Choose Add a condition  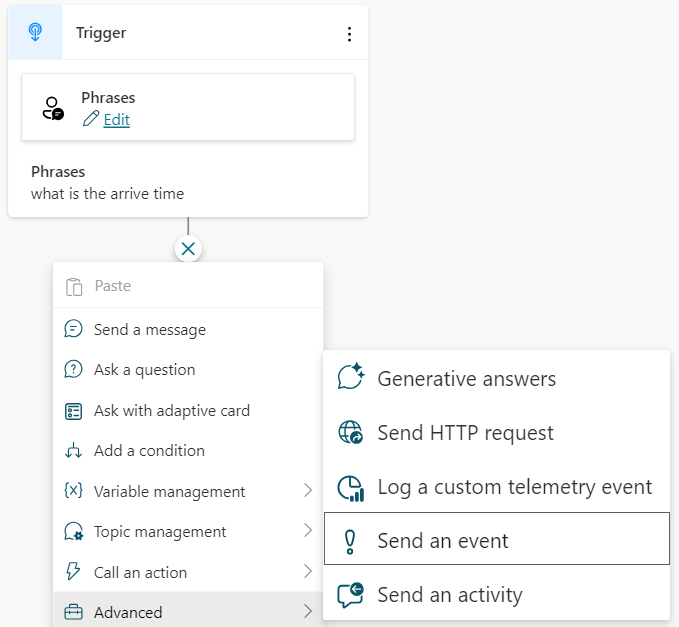[188, 451]
